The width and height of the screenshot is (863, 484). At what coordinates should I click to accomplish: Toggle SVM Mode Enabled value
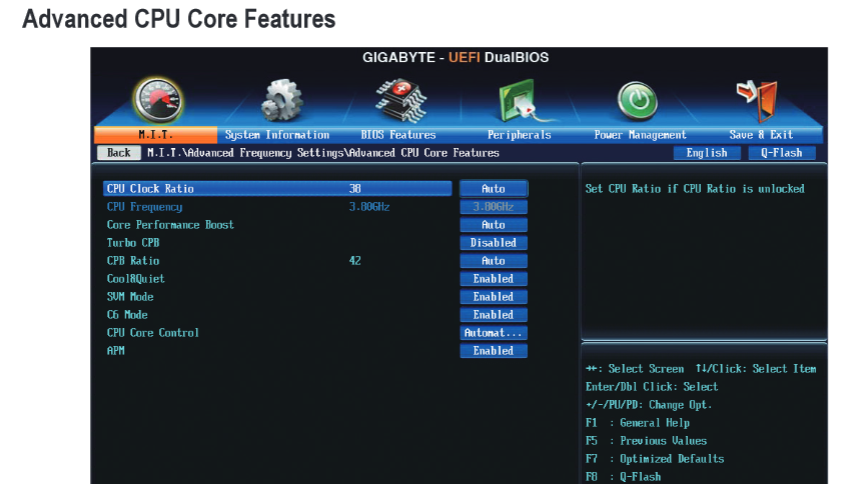point(494,297)
